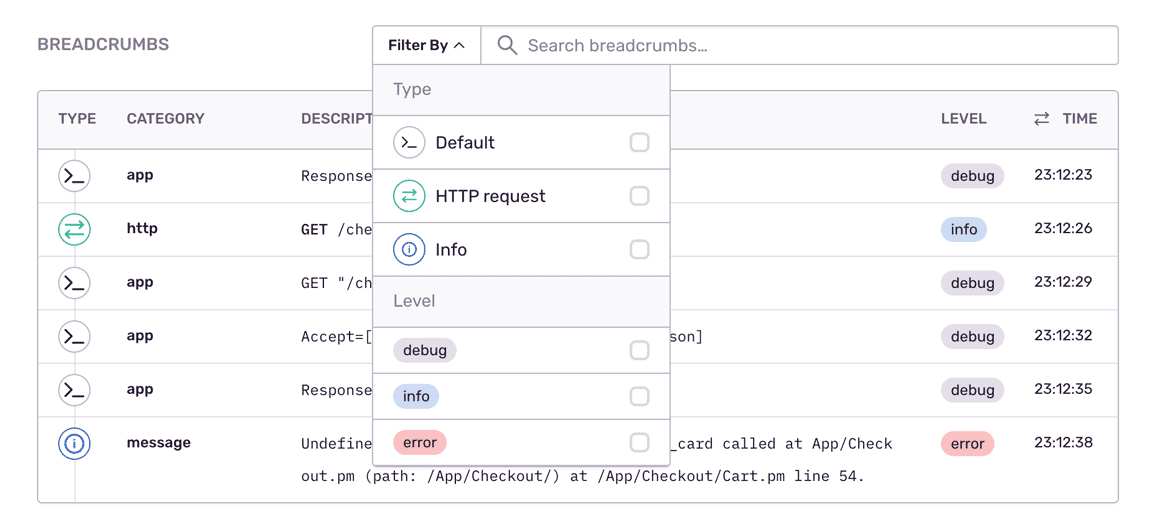This screenshot has width=1156, height=528.
Task: Click the red error badge in the message row
Action: click(x=966, y=444)
